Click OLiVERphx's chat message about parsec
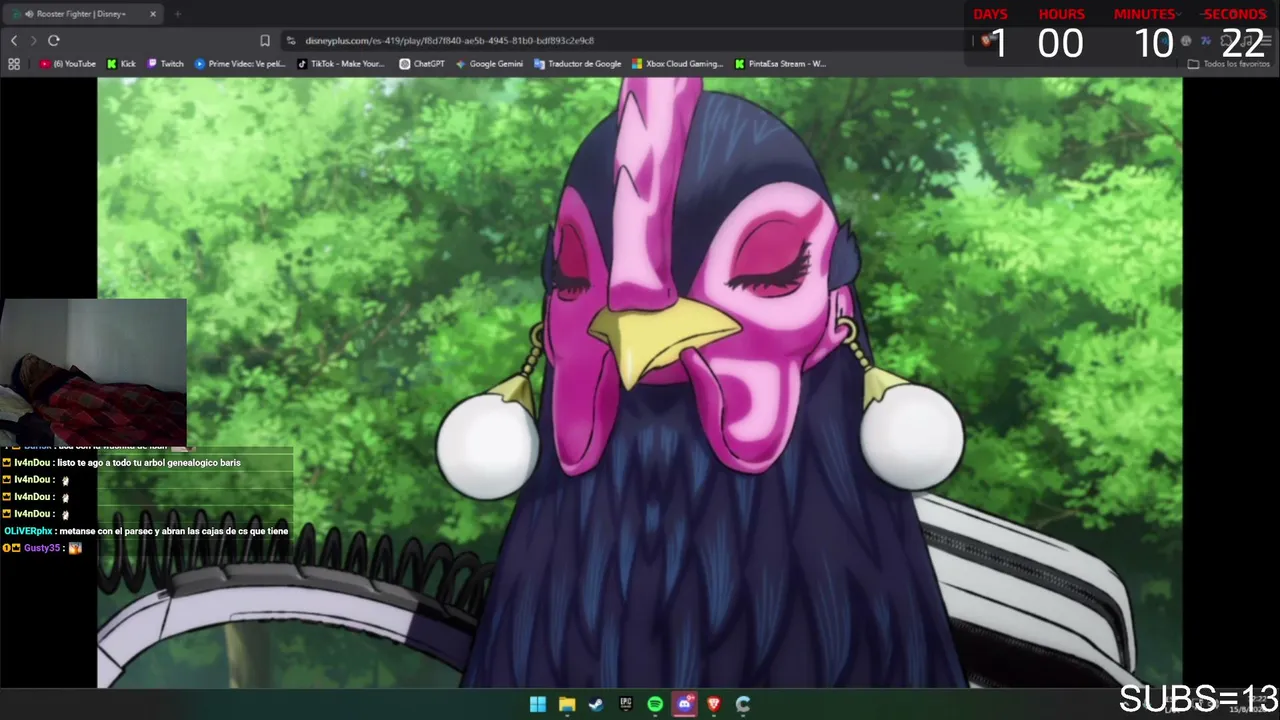 tap(146, 531)
